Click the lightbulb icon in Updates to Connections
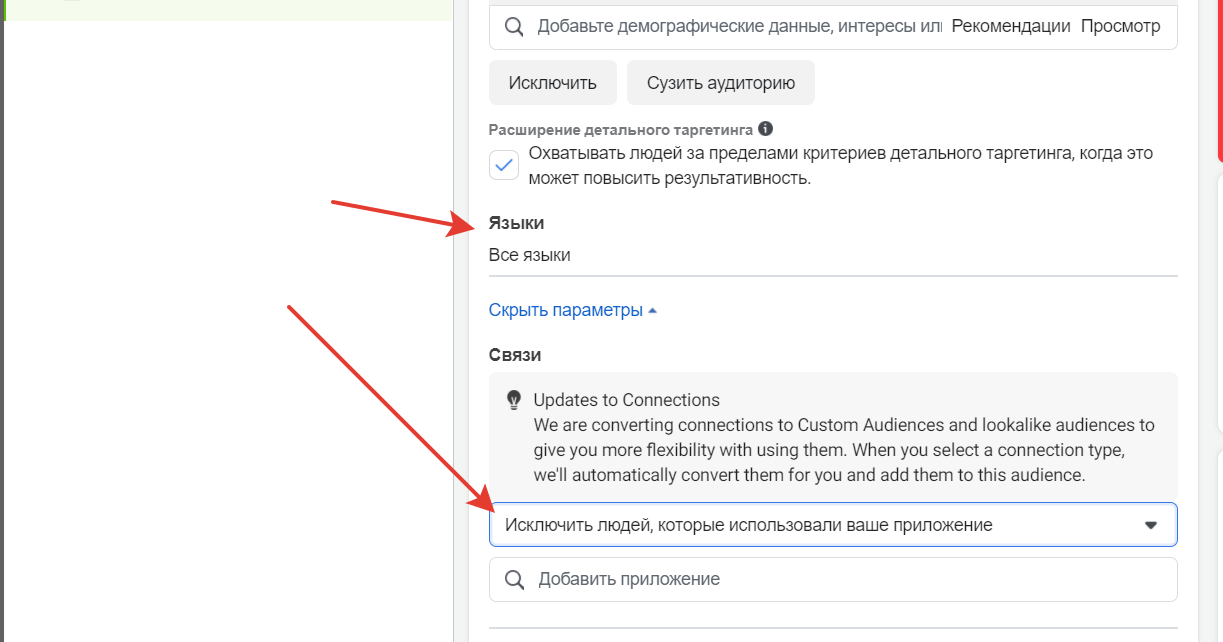 (514, 400)
